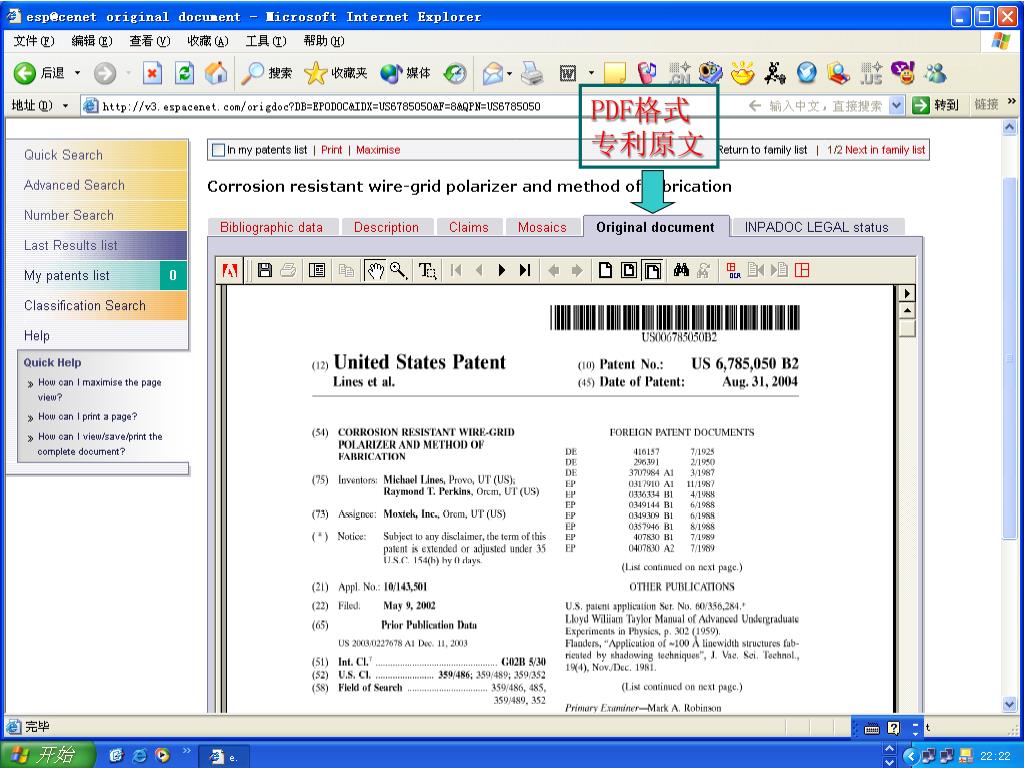Open the 收藏(A) menu
This screenshot has height=768, width=1024.
tap(208, 41)
